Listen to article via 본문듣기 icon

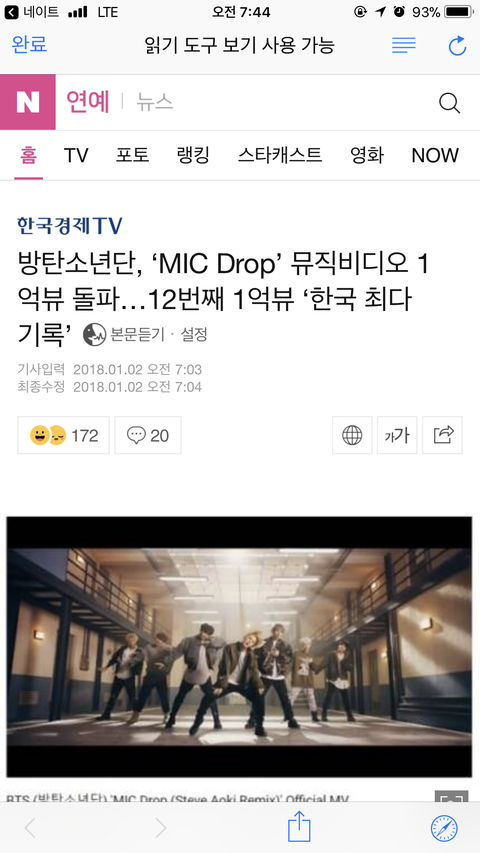(124, 334)
